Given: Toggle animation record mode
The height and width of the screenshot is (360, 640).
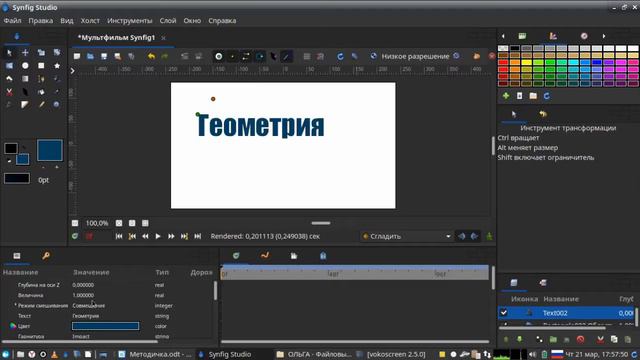Looking at the screenshot, I should (x=489, y=236).
